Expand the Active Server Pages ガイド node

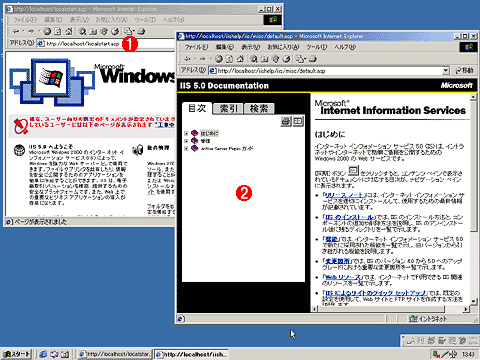tap(186, 148)
